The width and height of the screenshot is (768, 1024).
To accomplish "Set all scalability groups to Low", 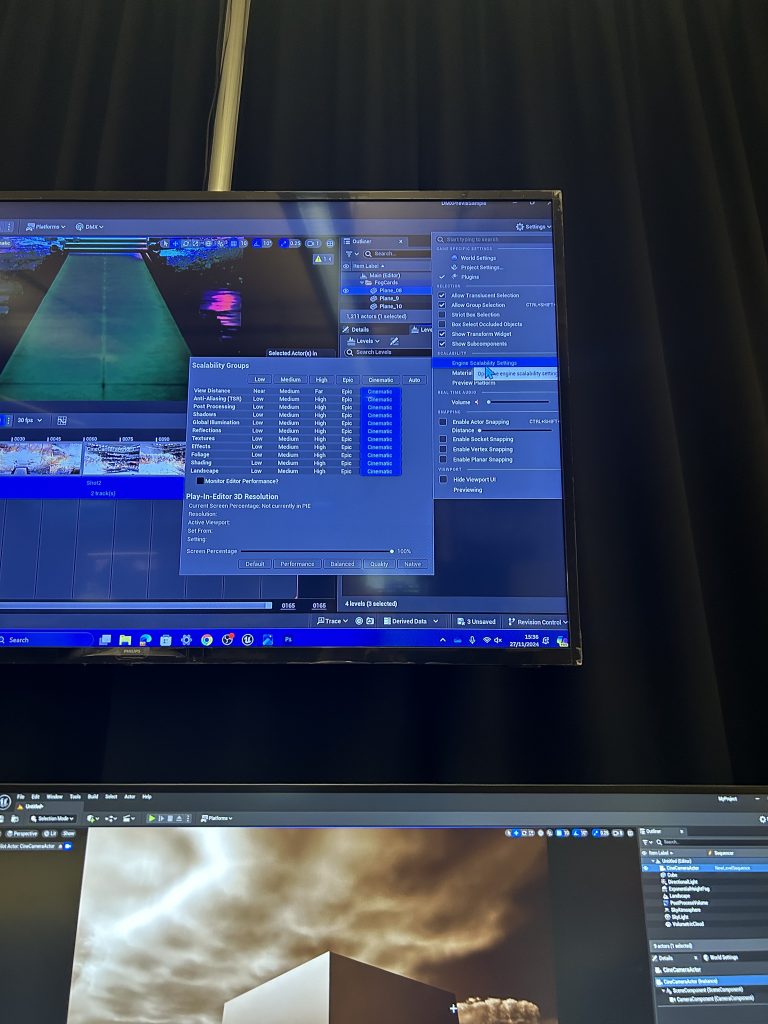I will click(260, 379).
